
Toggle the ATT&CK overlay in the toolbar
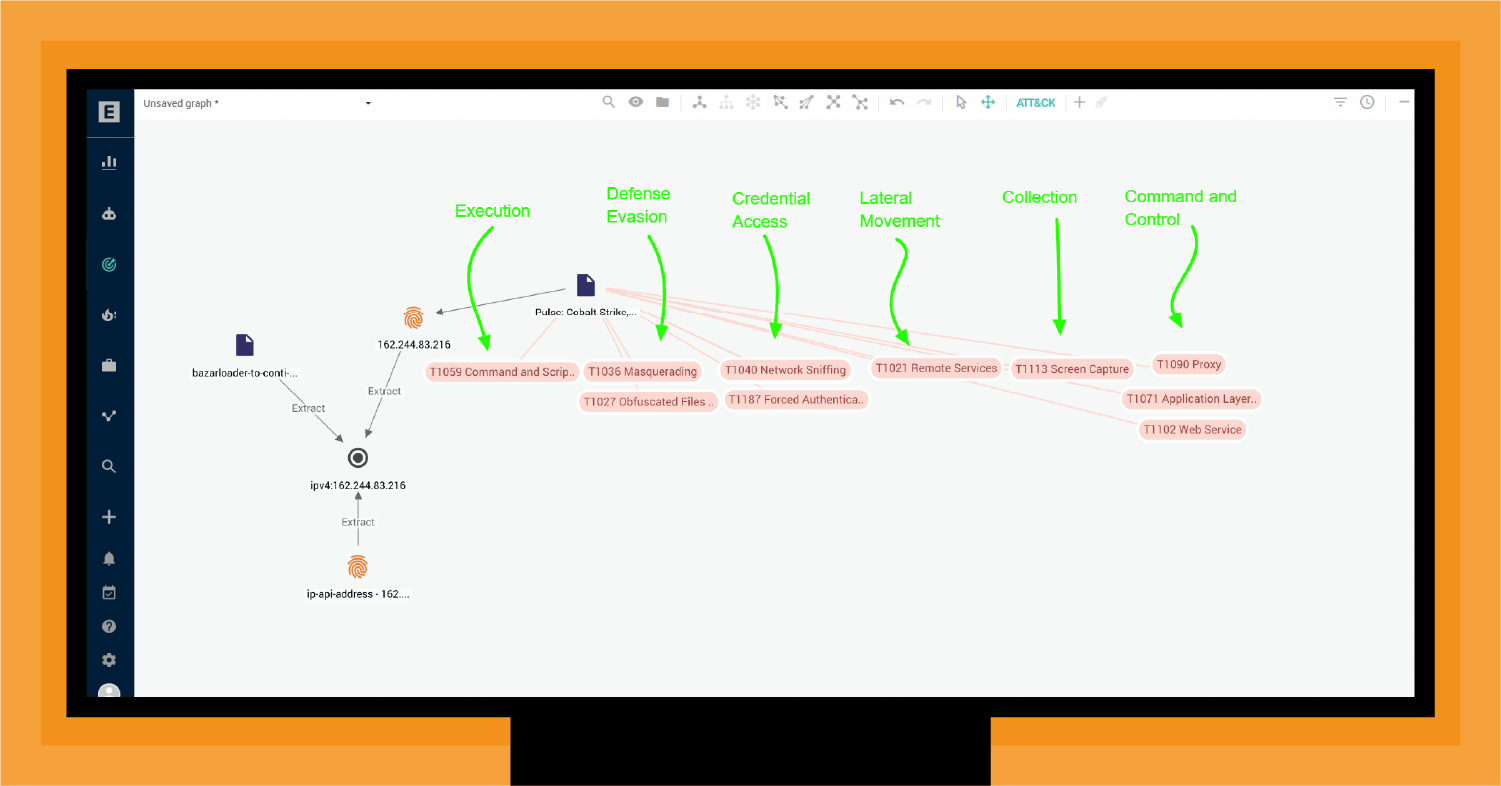coord(1036,102)
